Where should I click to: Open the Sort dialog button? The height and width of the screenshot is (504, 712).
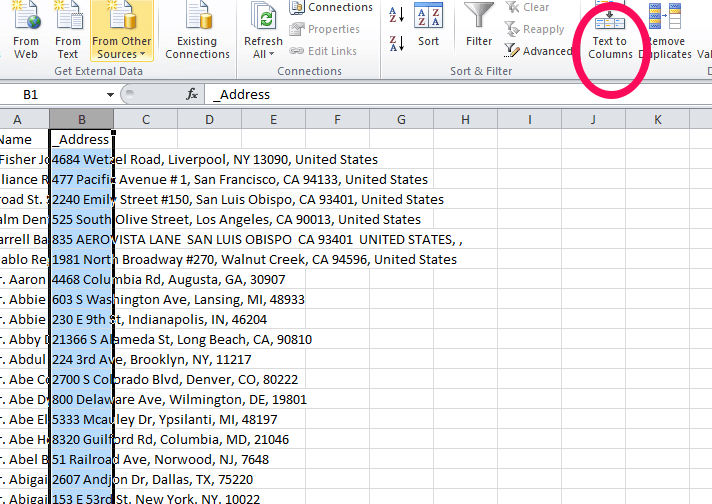428,25
